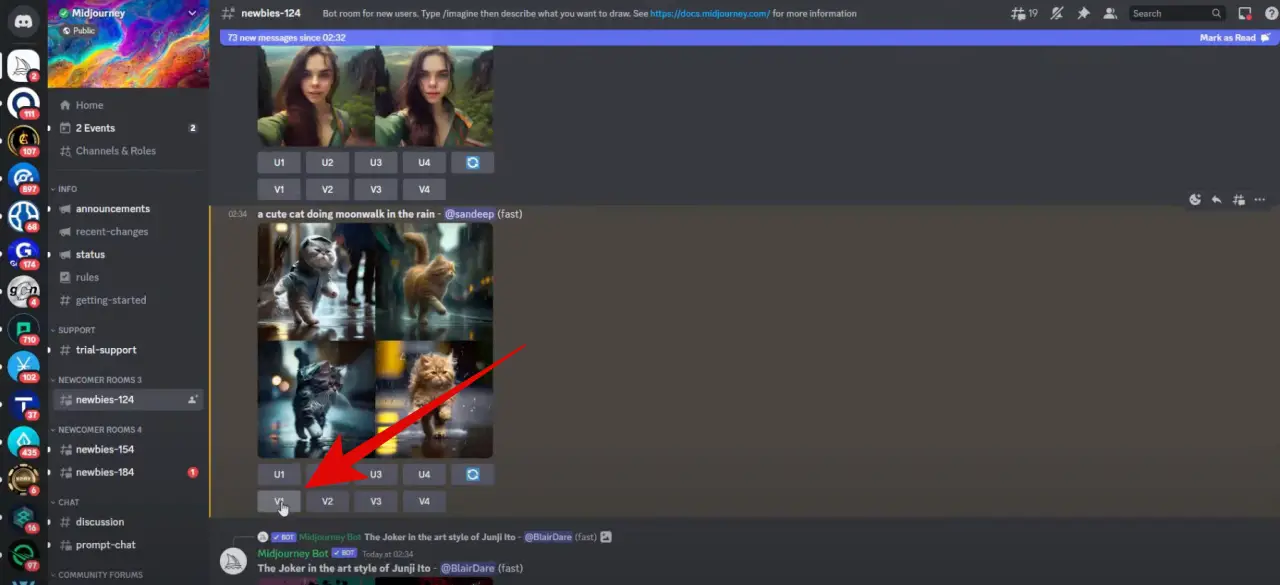This screenshot has height=585, width=1280.
Task: Open the threads icon showing 19
Action: click(1023, 14)
